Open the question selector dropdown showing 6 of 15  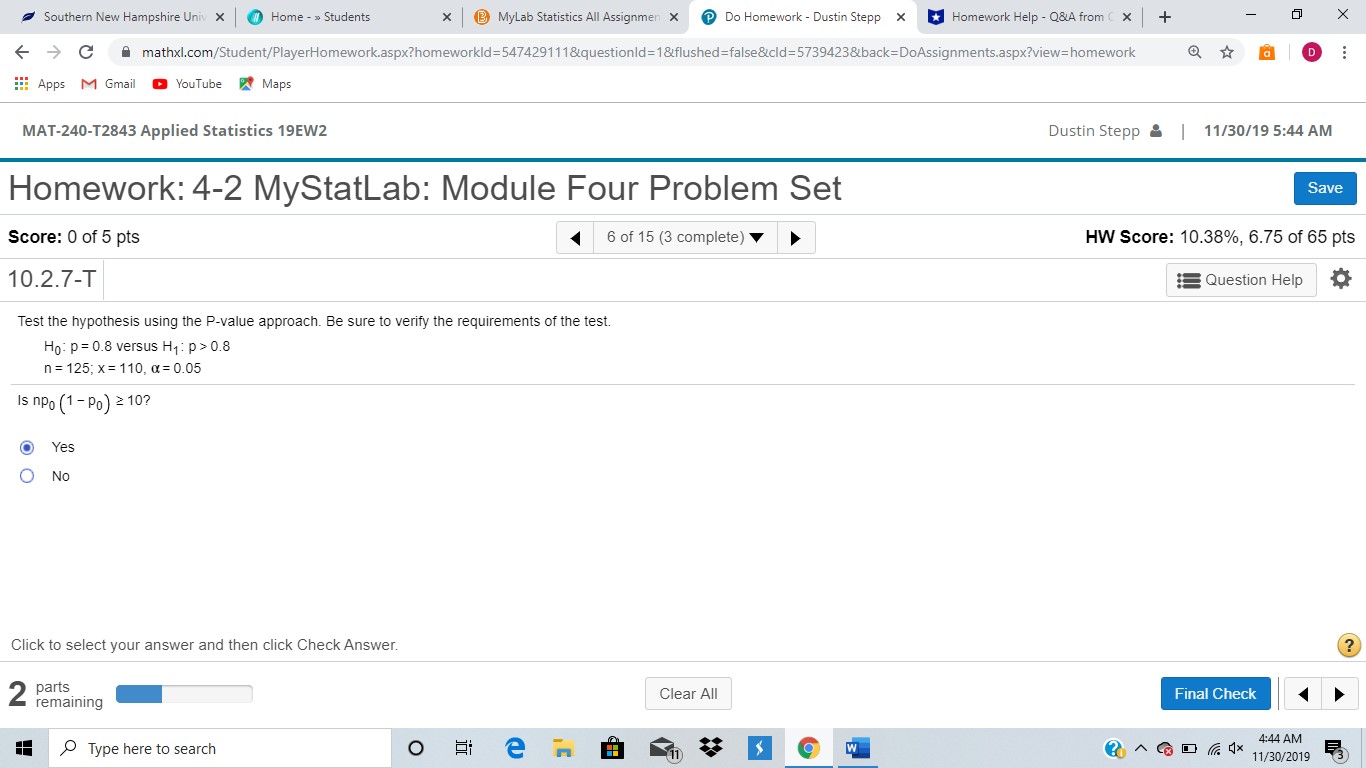(685, 237)
